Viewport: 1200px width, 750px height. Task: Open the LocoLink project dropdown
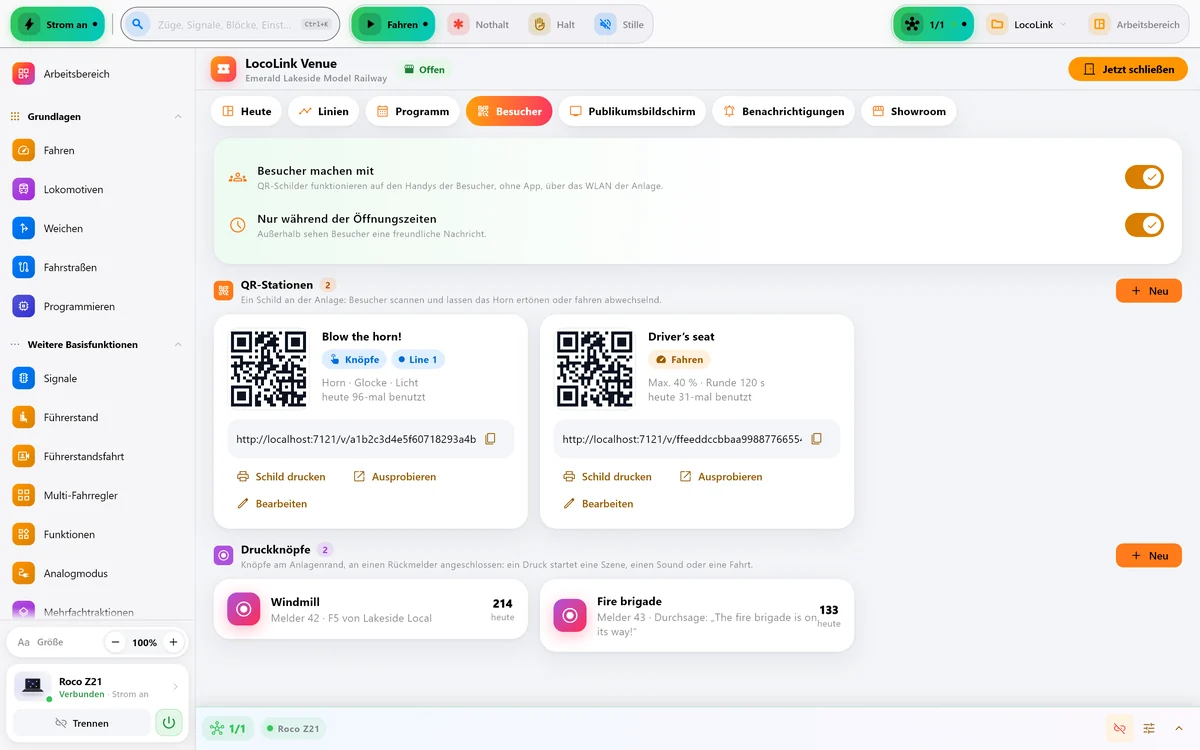(x=1027, y=24)
